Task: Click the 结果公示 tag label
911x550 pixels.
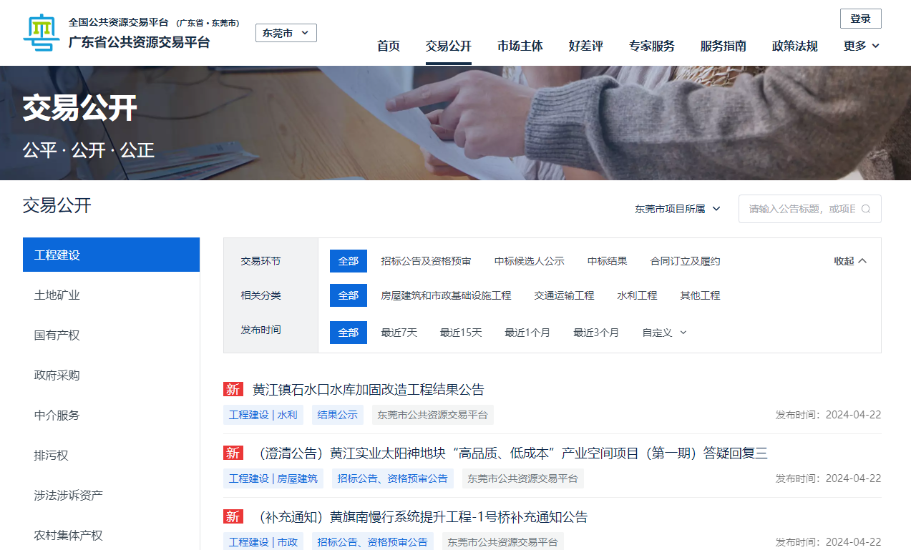Action: [337, 415]
